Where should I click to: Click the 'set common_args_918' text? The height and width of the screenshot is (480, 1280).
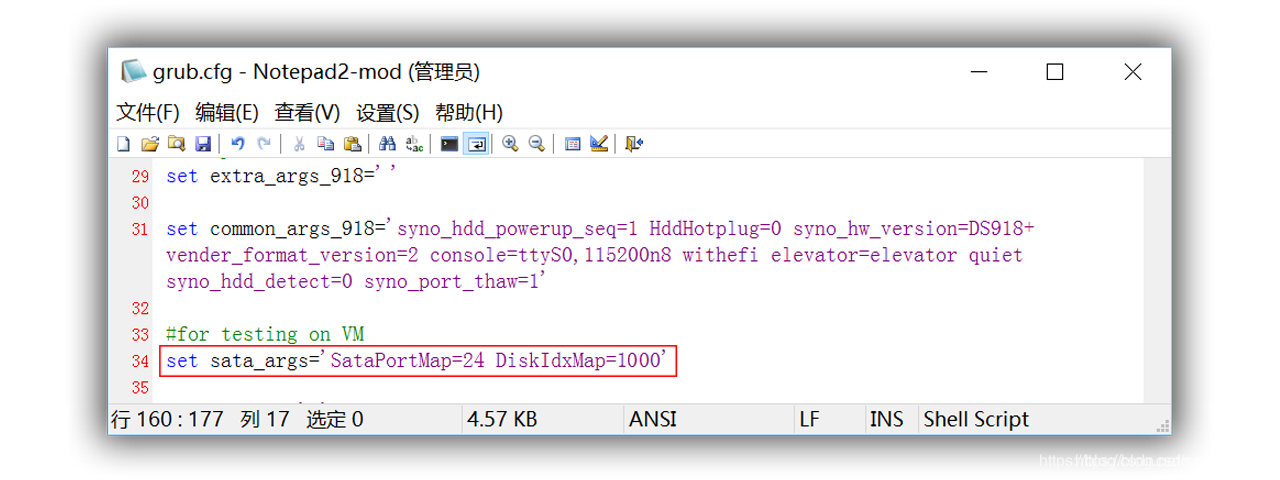270,229
